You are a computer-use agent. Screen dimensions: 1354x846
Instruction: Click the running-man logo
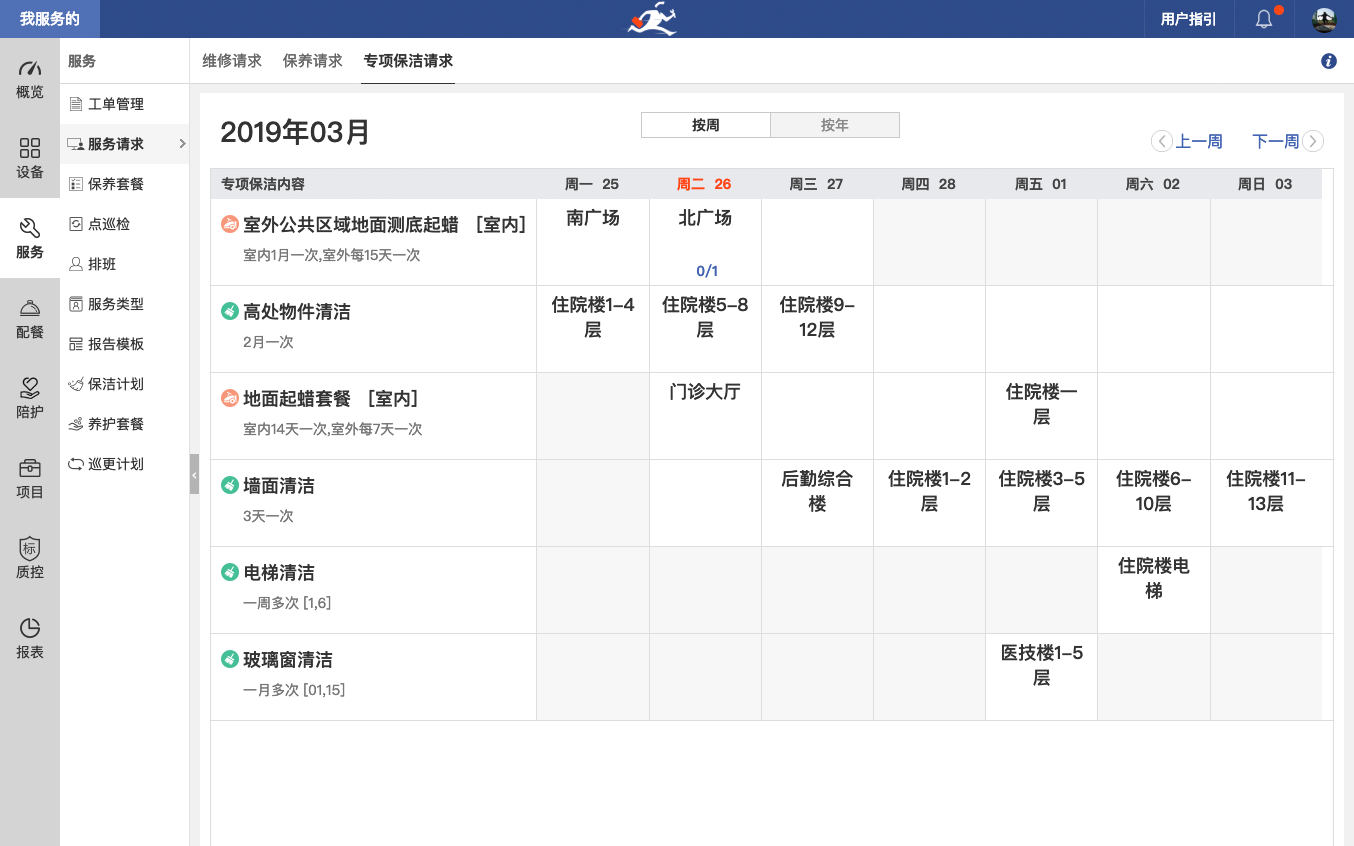click(653, 19)
